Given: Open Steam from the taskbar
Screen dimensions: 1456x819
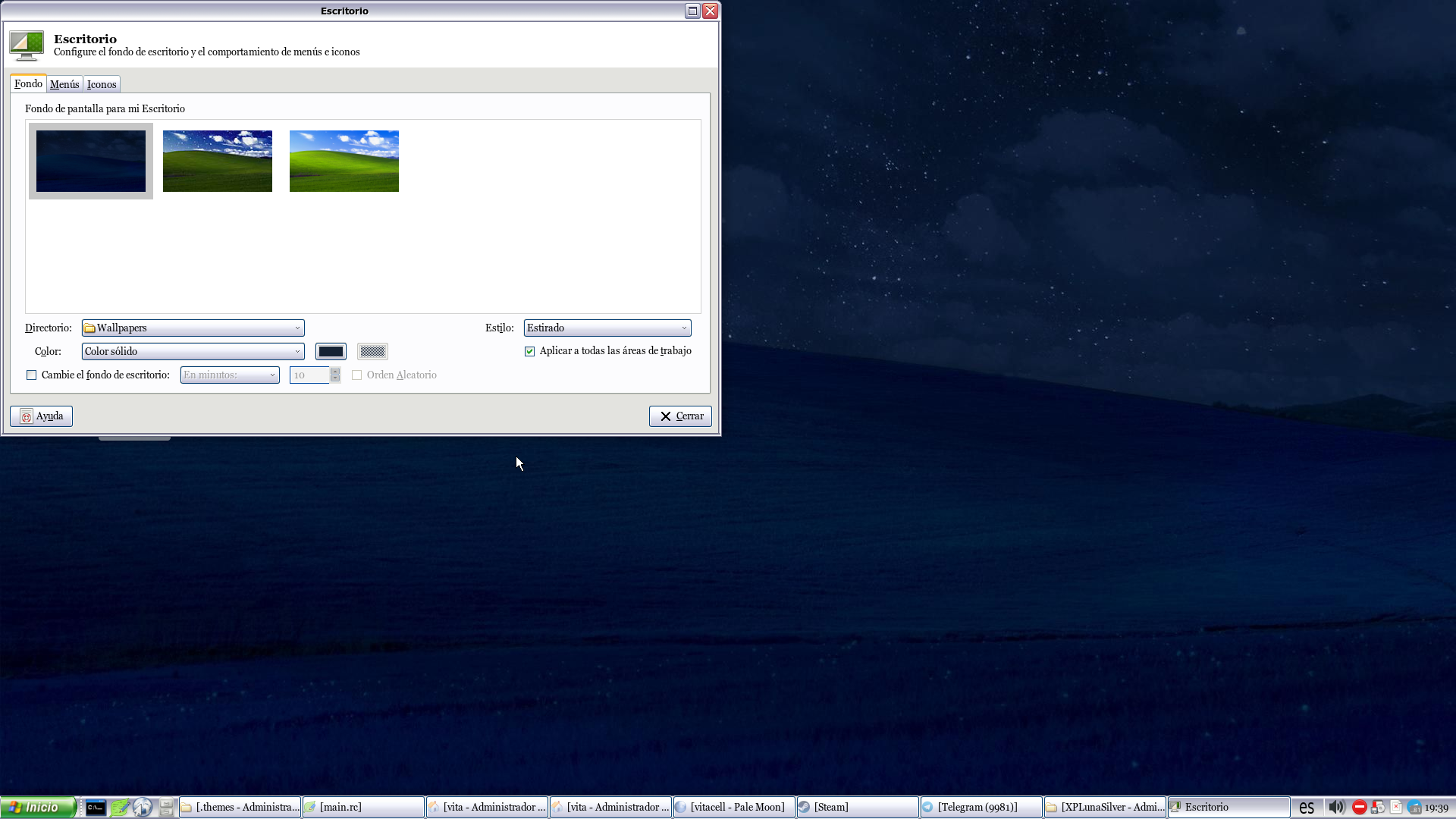Looking at the screenshot, I should (x=857, y=807).
